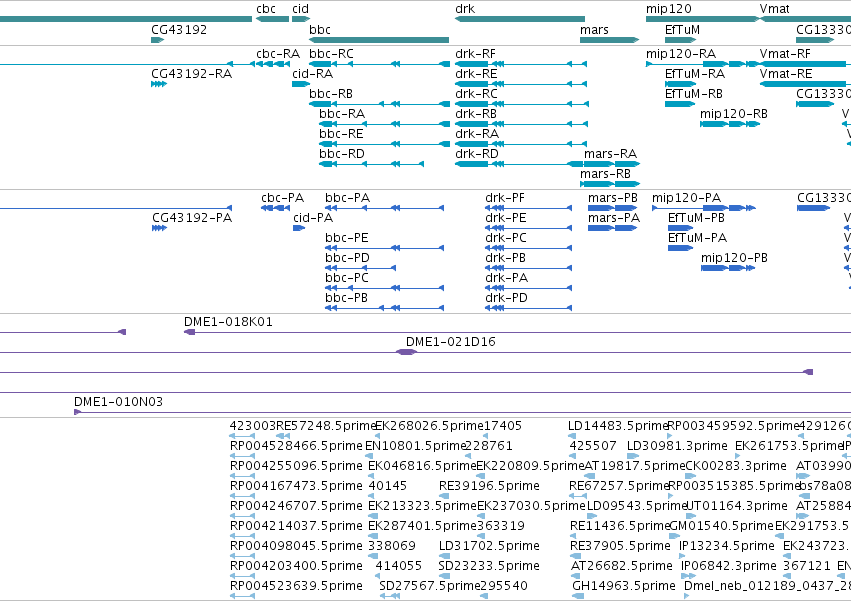
Task: Select the mip120-PB protein glyph
Action: point(728,268)
